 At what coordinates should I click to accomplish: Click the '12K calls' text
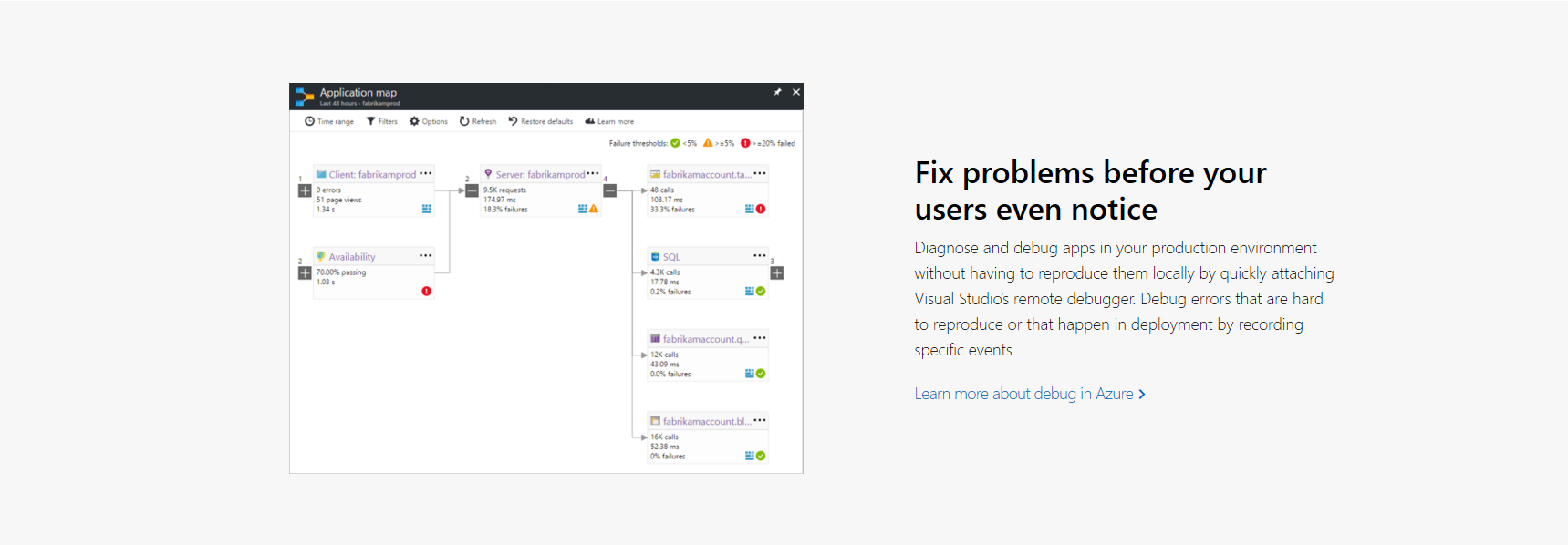click(x=664, y=355)
